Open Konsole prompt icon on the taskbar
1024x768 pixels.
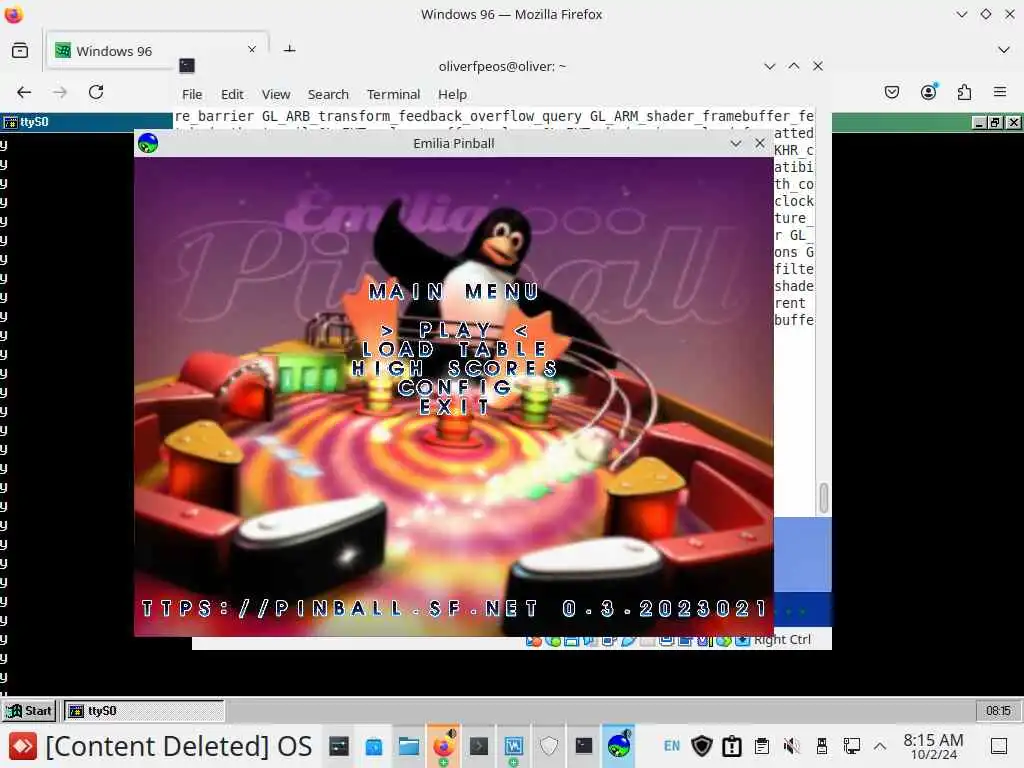(479, 746)
